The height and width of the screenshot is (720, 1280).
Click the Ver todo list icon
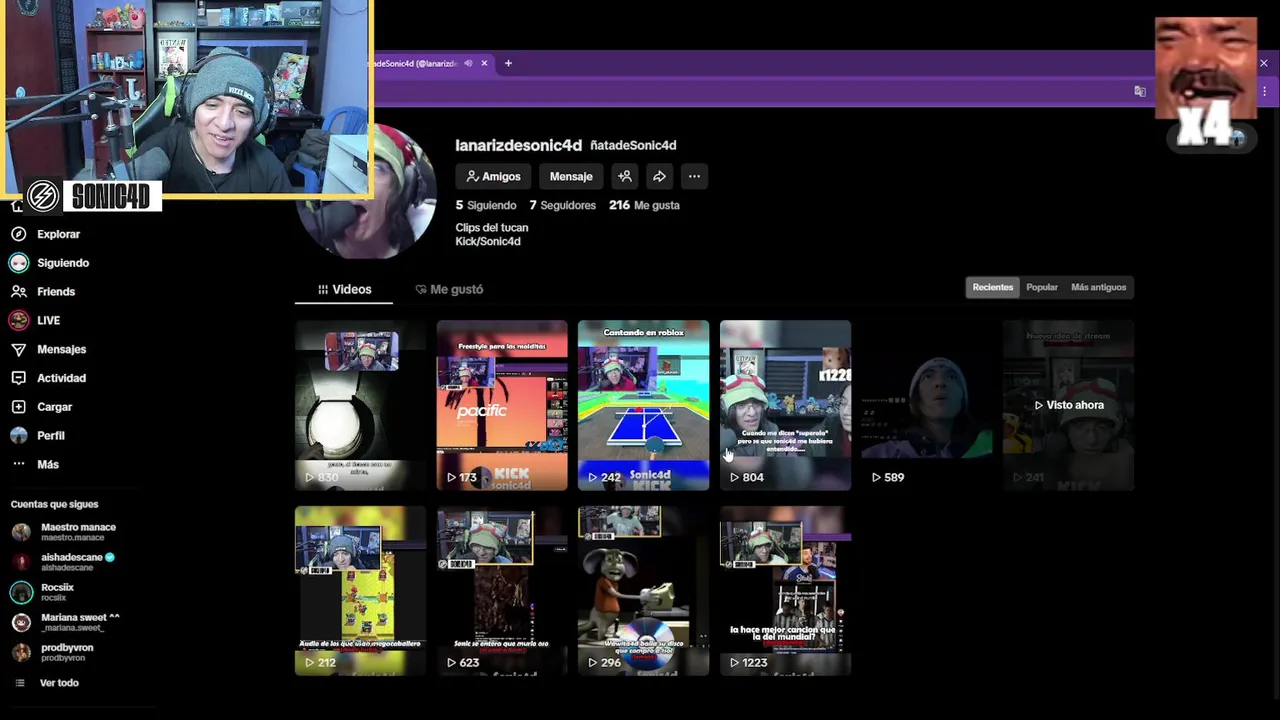19,683
